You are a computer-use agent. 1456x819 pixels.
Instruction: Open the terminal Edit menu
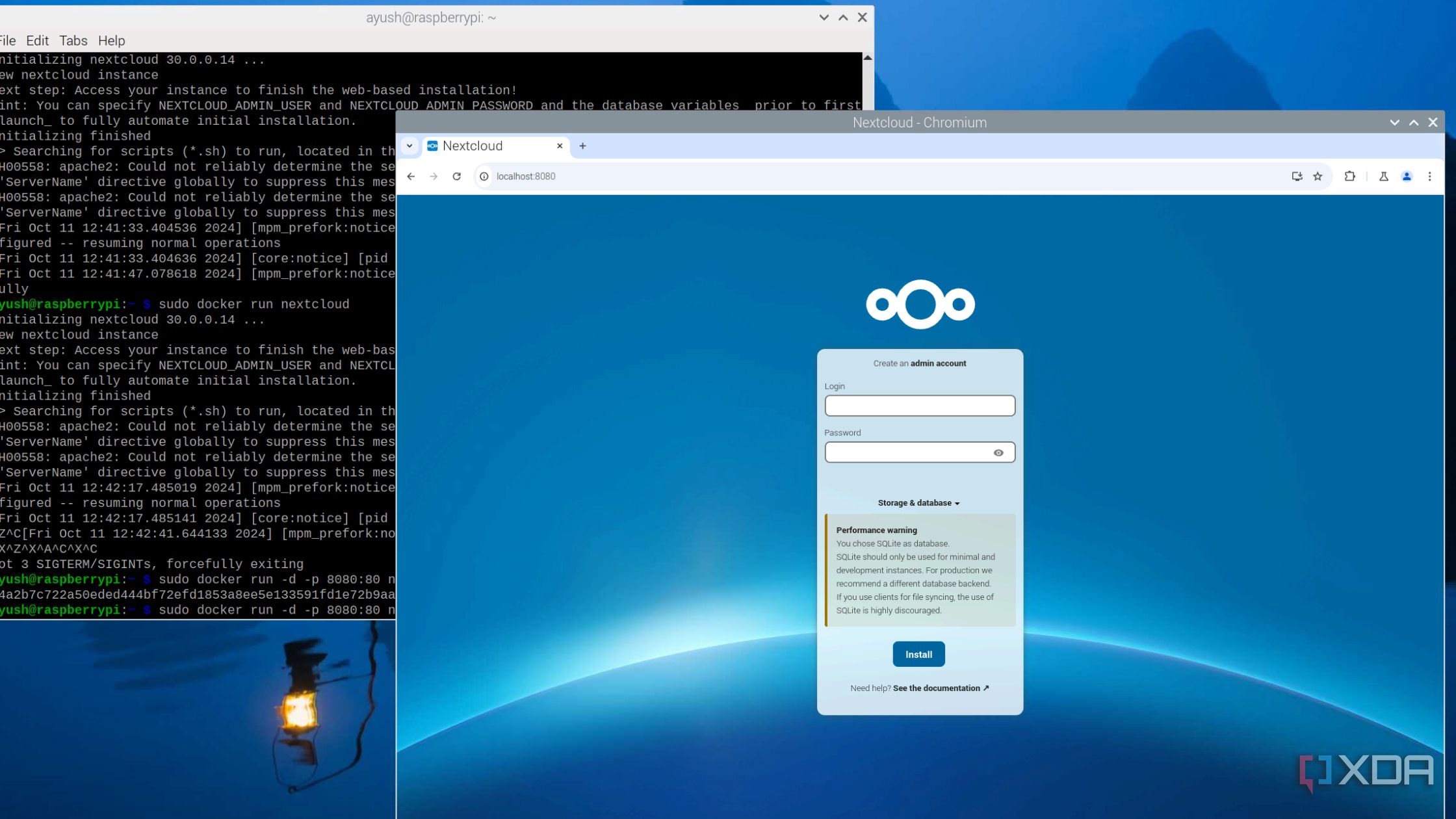coord(37,40)
